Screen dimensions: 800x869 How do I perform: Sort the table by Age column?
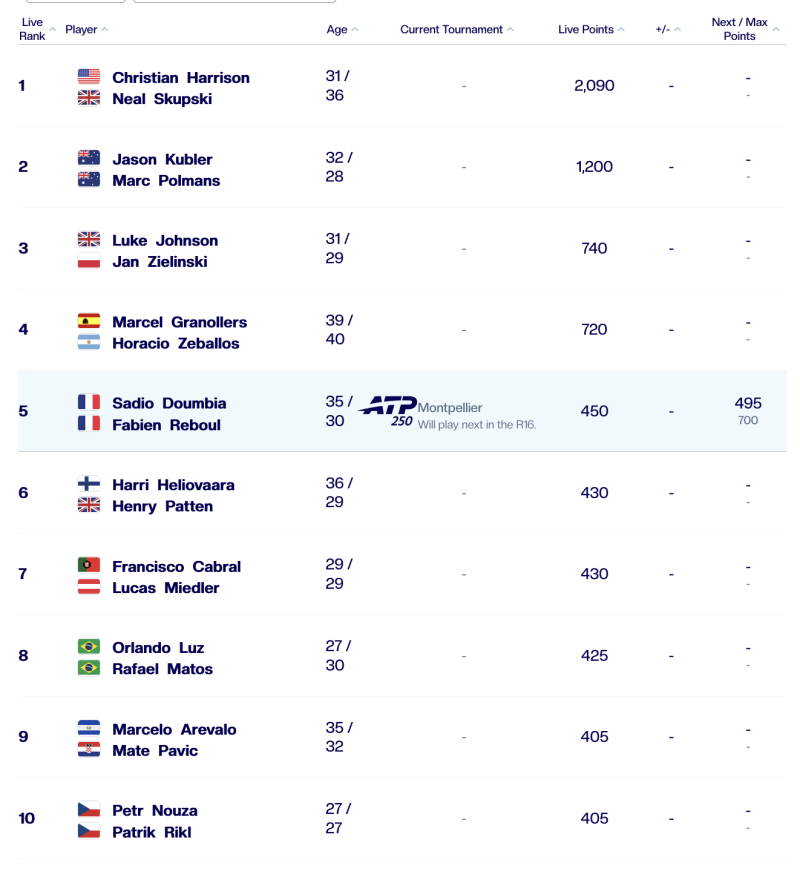(x=342, y=30)
